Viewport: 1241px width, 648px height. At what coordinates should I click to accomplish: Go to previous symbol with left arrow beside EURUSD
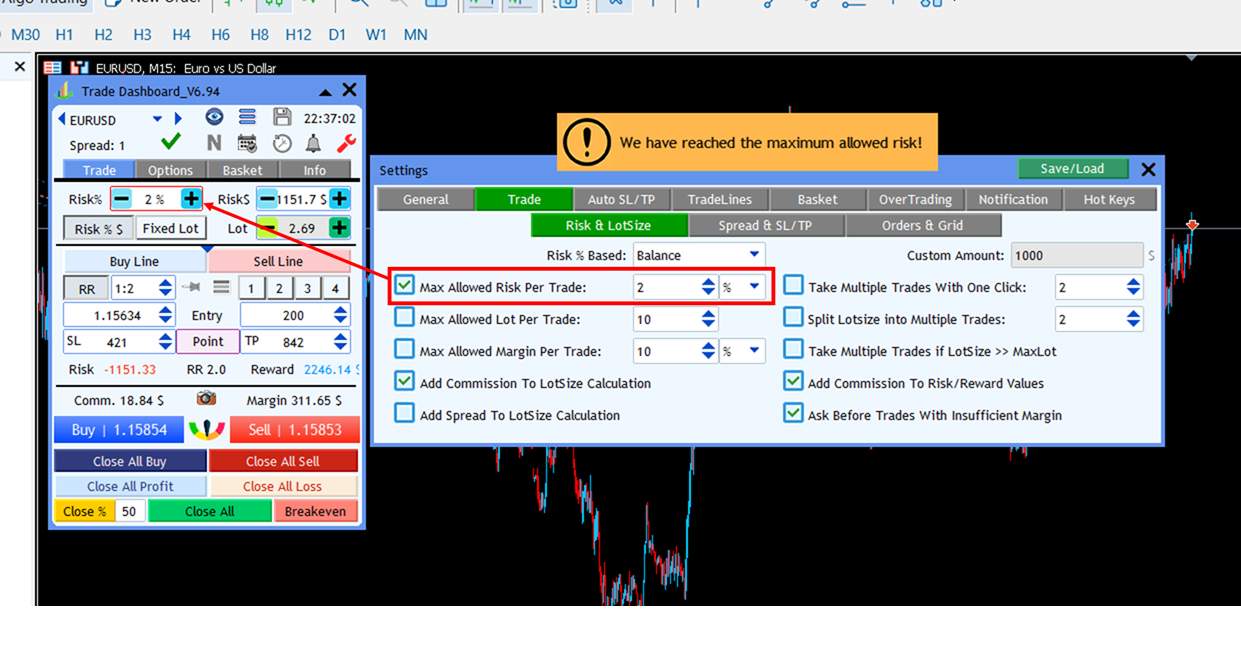[62, 119]
